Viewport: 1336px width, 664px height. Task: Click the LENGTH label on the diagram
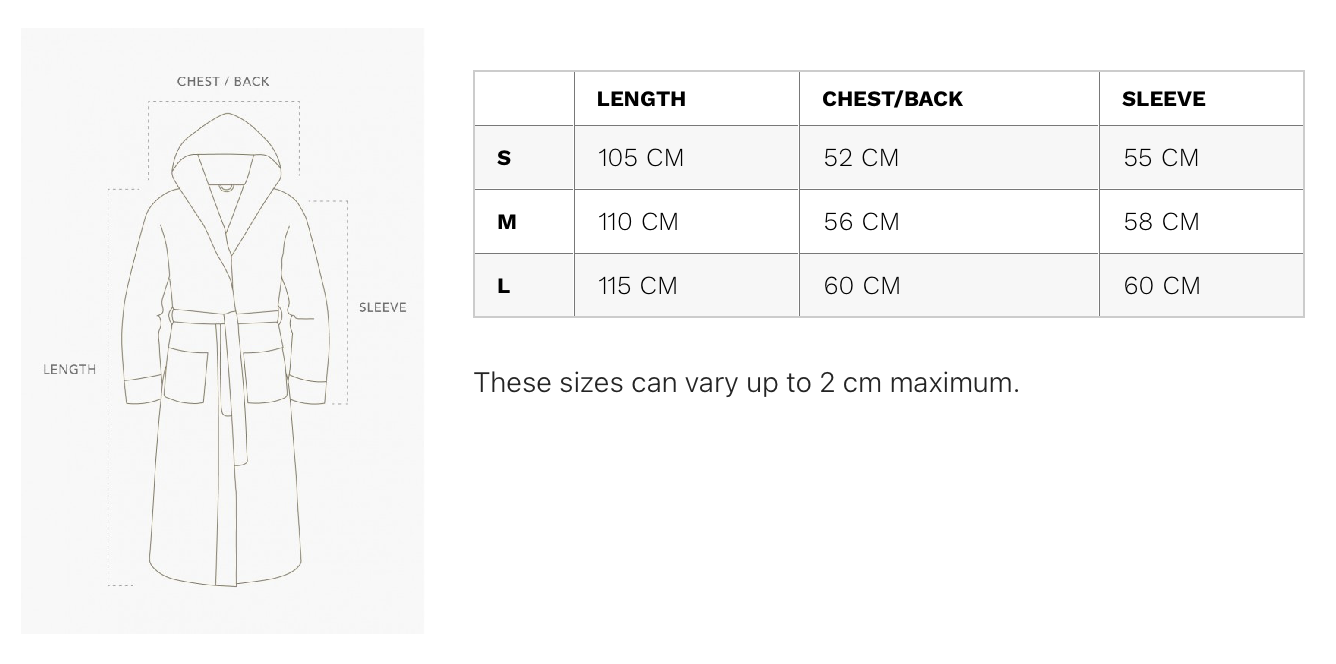point(69,369)
